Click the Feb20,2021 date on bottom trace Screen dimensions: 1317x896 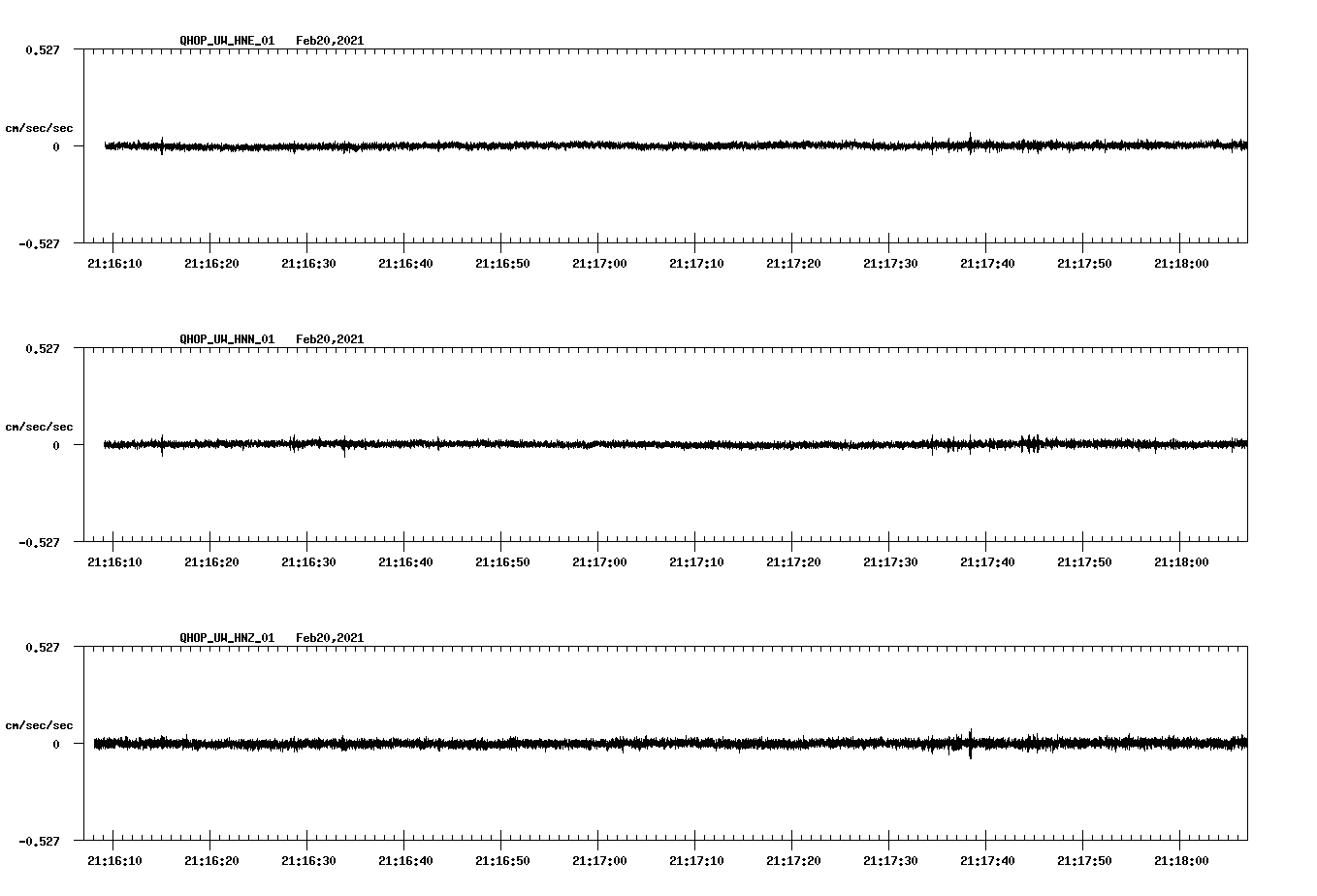(330, 637)
